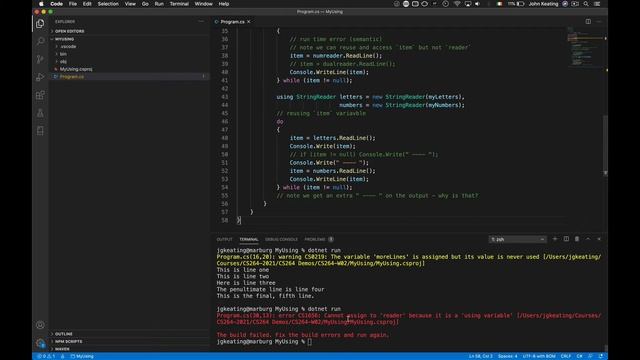Open Explorer panel more actions ellipsis
The height and width of the screenshot is (360, 640).
click(x=201, y=21)
